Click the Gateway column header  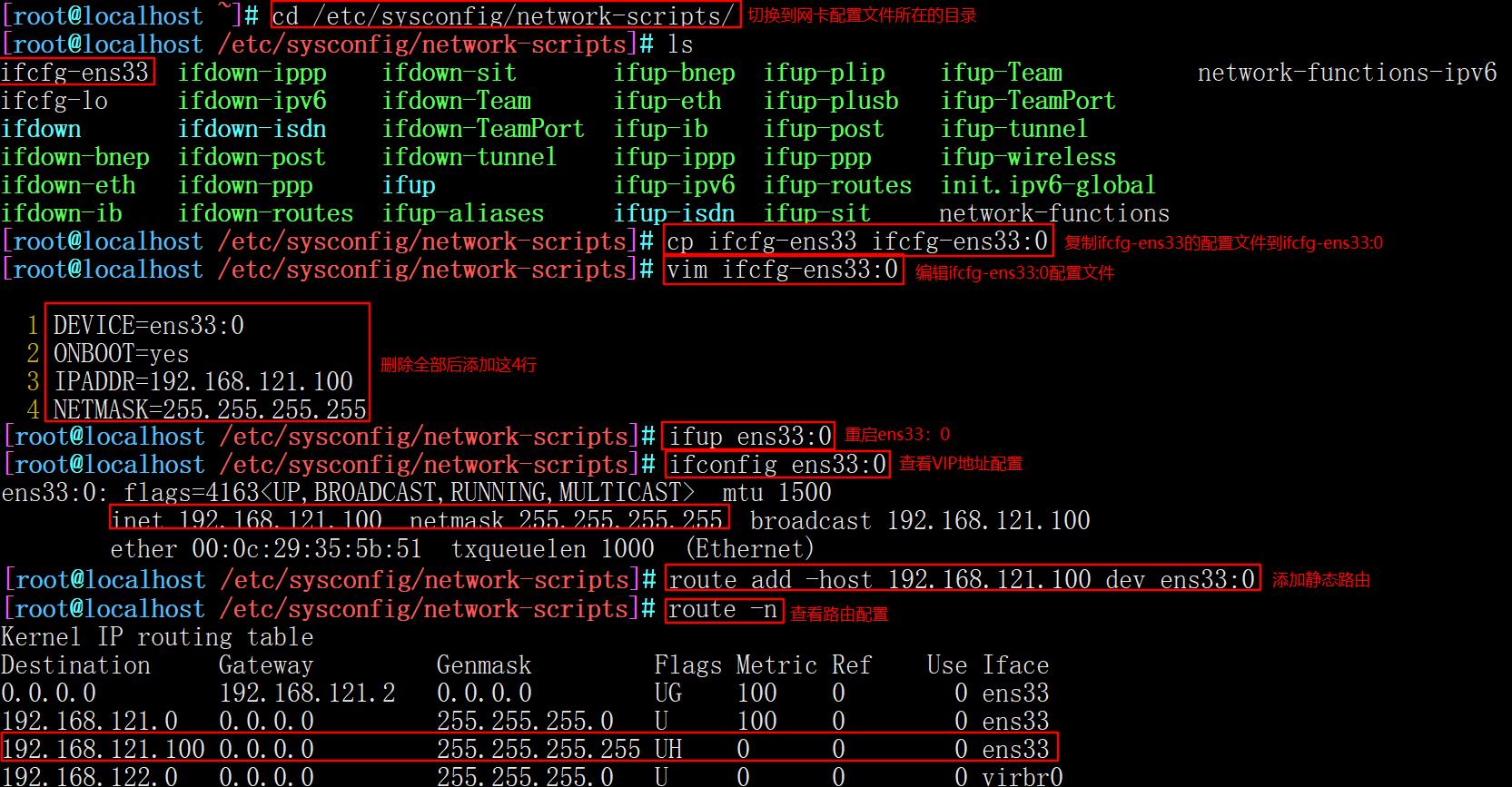(x=266, y=665)
